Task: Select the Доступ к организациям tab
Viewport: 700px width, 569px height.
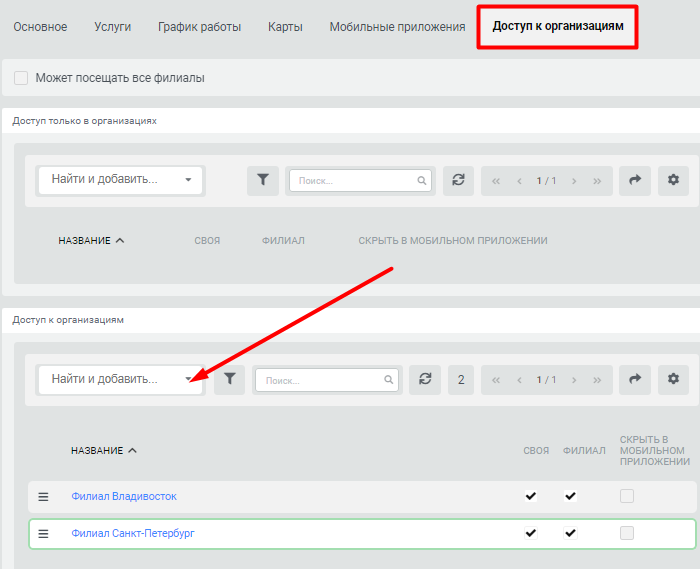Action: tap(558, 26)
